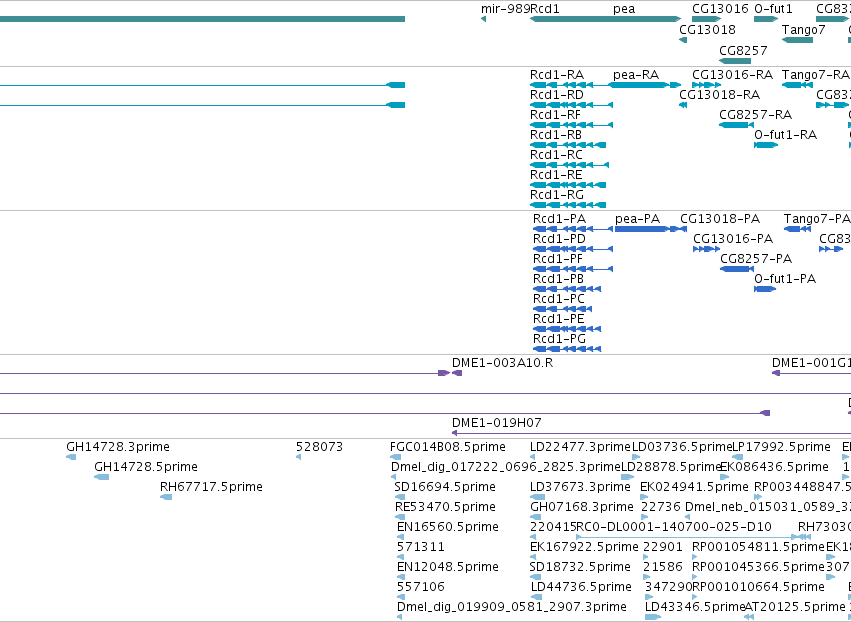
Task: Select the pea-RA transcript
Action: 644,85
